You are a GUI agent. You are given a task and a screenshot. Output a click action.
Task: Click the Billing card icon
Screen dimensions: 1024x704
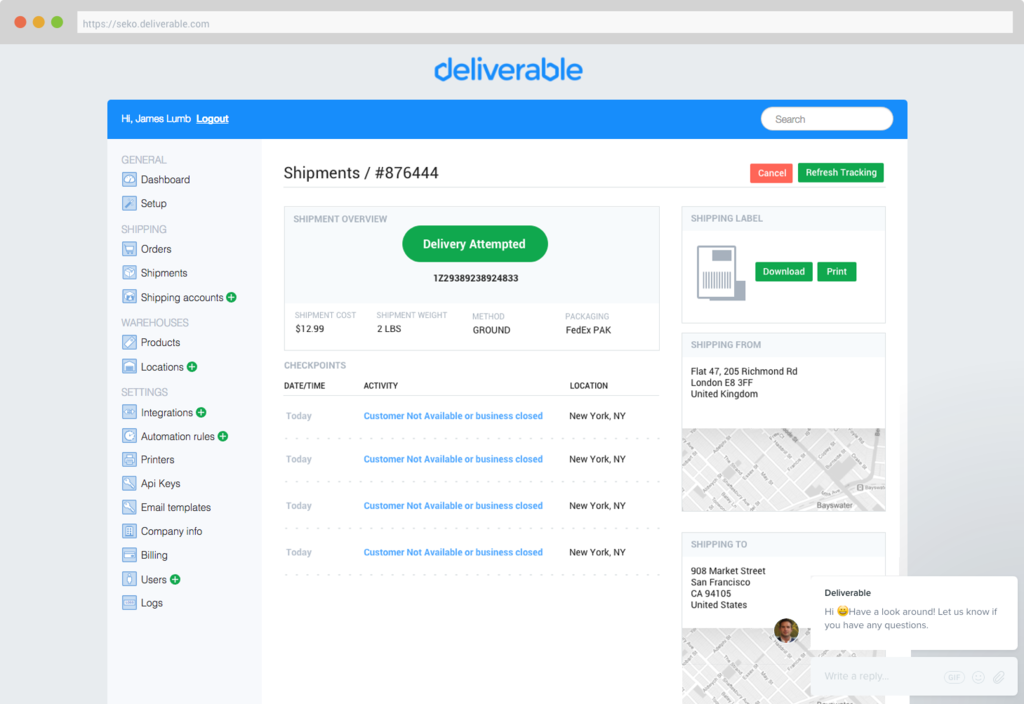tap(129, 554)
